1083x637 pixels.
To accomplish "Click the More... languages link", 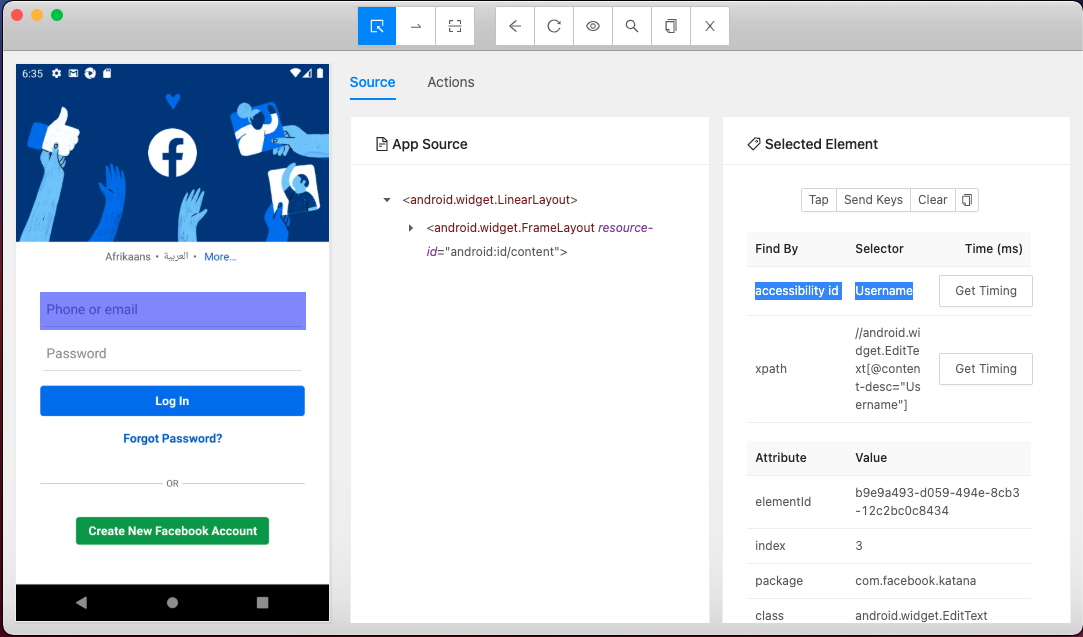I will click(x=220, y=256).
